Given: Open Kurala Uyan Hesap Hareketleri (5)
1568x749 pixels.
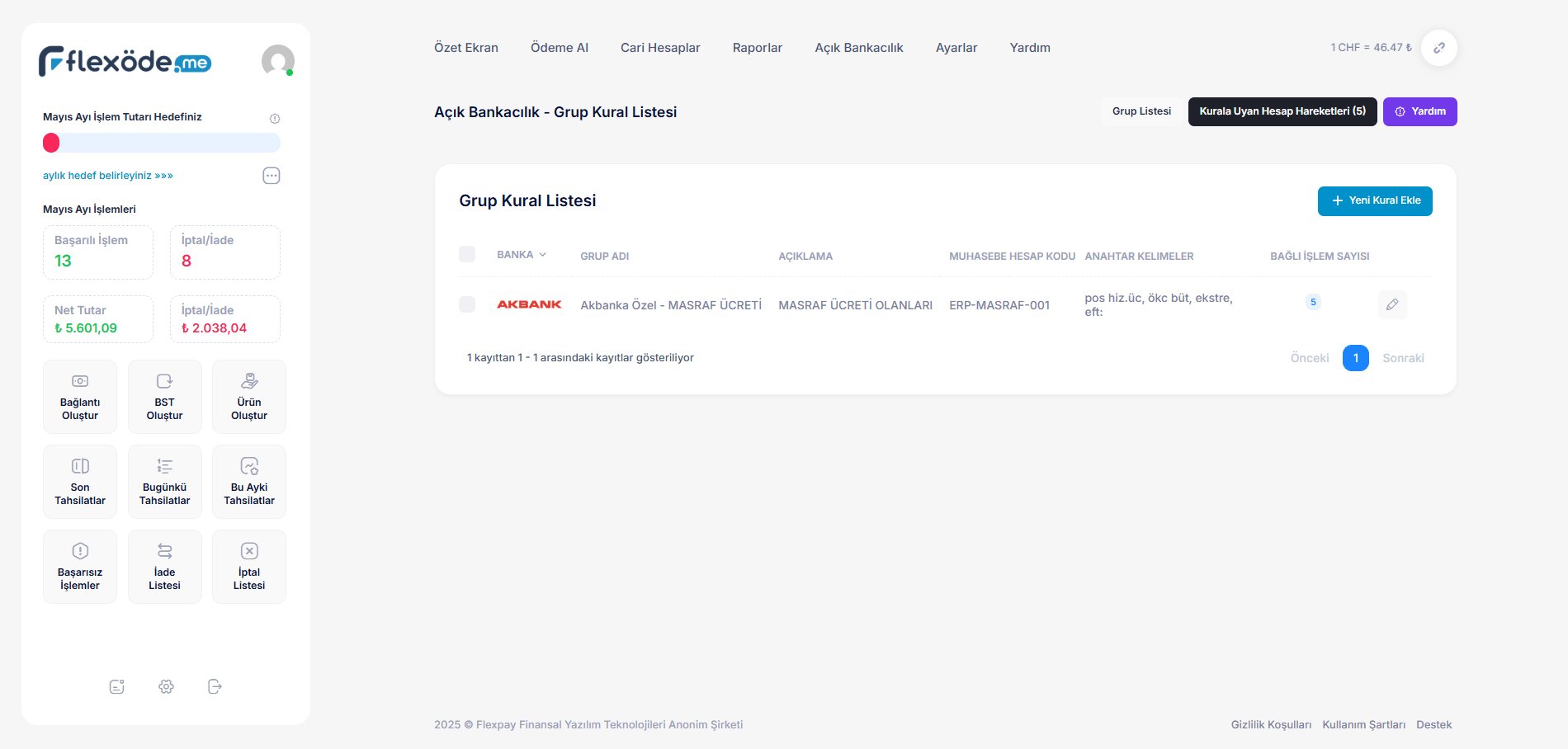Looking at the screenshot, I should coord(1282,111).
